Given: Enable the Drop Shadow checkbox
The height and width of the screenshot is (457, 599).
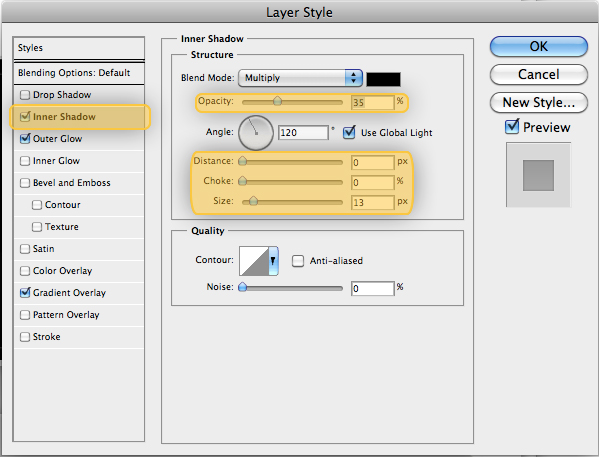Looking at the screenshot, I should tap(25, 95).
